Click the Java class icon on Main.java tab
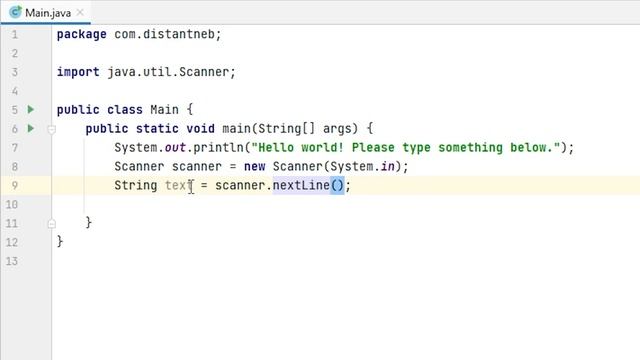This screenshot has height=360, width=640. point(15,12)
